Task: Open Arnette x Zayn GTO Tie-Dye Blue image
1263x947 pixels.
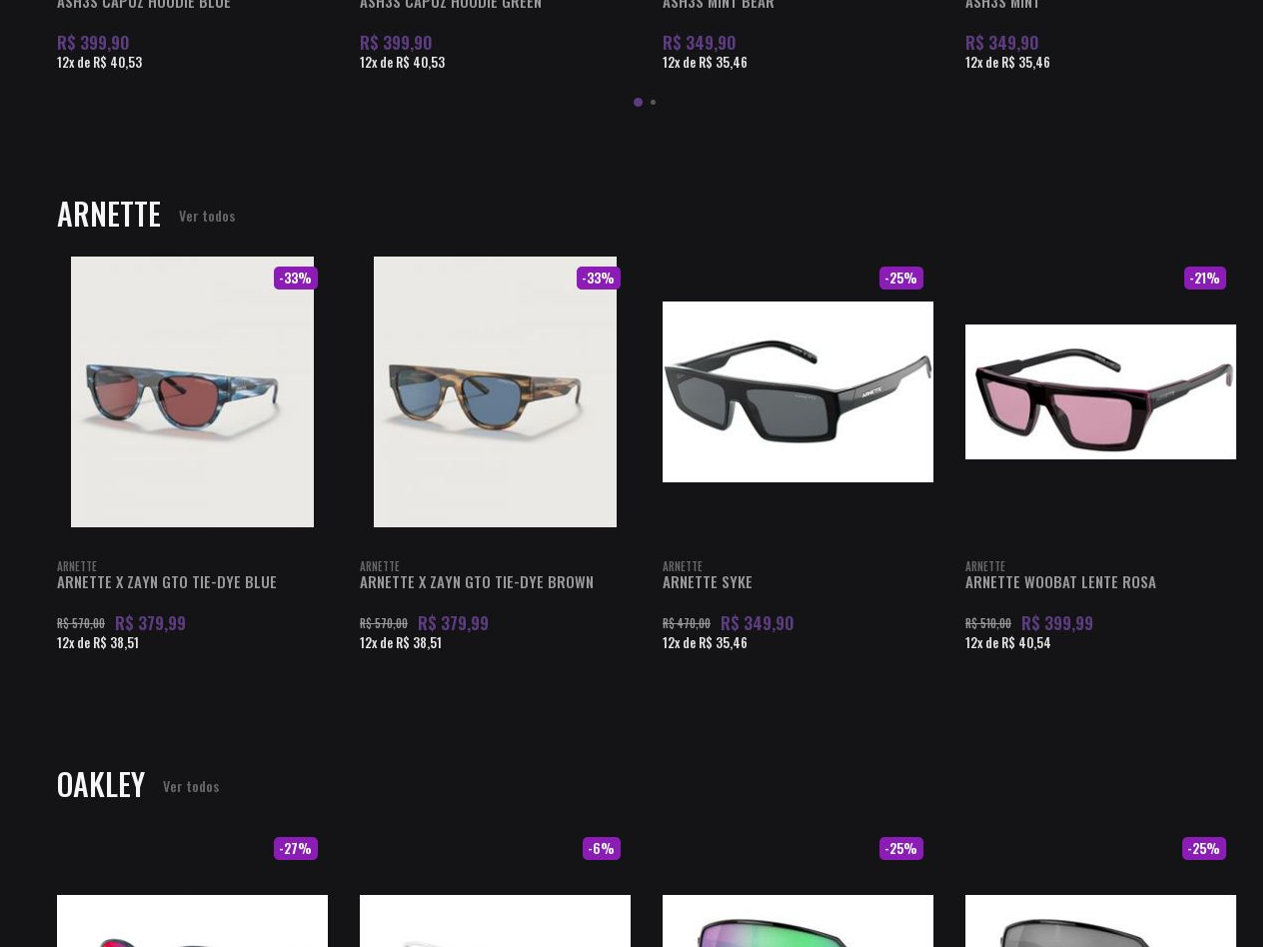Action: [x=192, y=392]
